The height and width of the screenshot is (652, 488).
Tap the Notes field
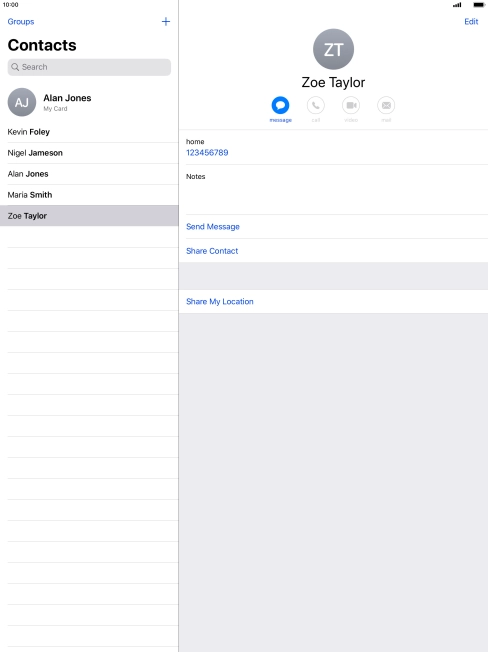point(333,190)
